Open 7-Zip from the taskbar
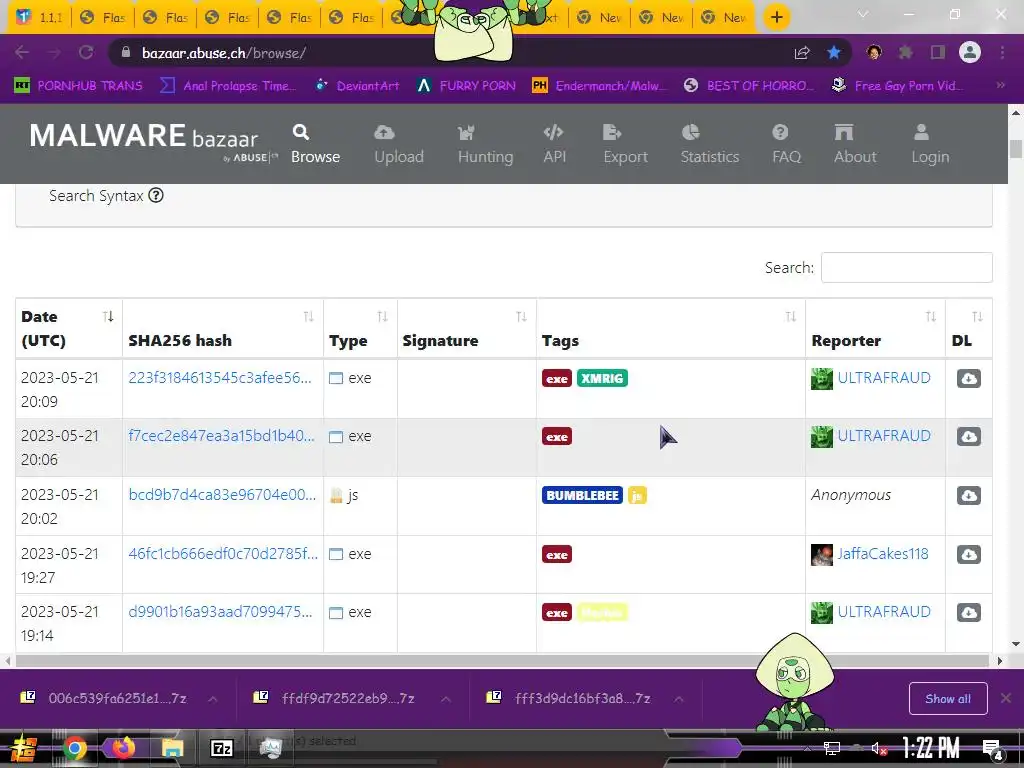The width and height of the screenshot is (1024, 768). pos(221,748)
